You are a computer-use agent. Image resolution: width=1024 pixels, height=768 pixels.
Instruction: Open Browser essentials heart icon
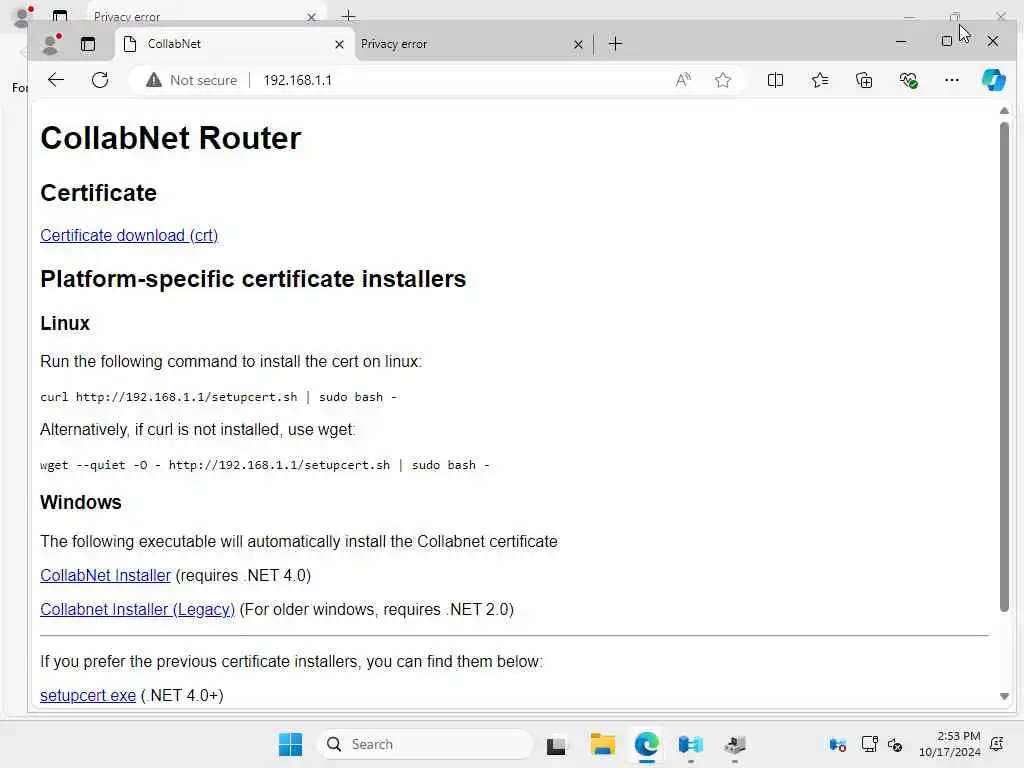pyautogui.click(x=908, y=80)
